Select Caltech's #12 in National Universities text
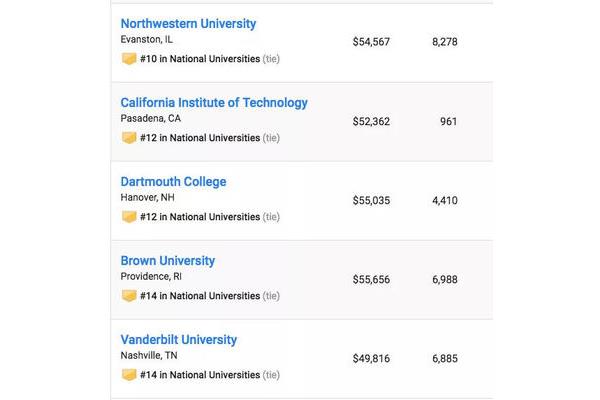Screen dimensions: 600x400 pyautogui.click(x=200, y=138)
